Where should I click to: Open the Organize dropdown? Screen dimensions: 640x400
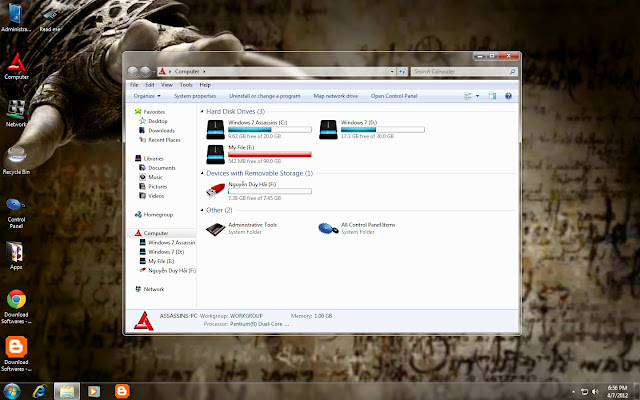coord(147,96)
